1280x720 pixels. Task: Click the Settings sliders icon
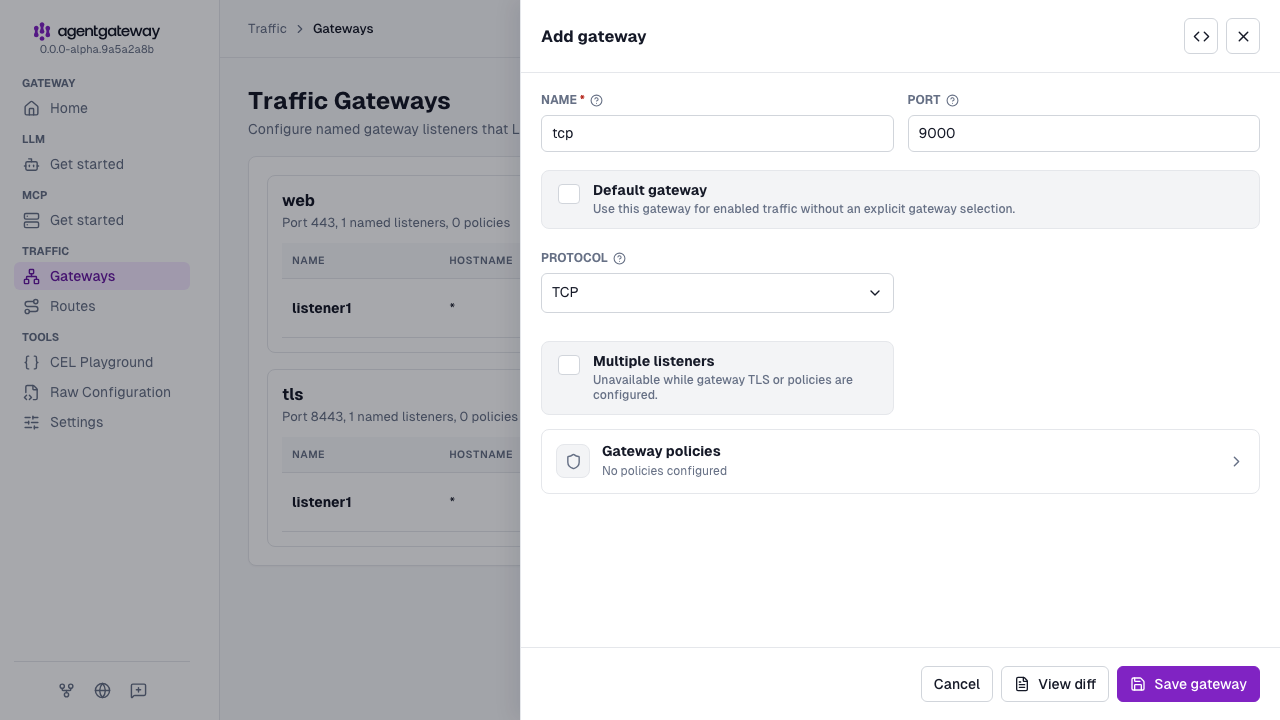[32, 422]
